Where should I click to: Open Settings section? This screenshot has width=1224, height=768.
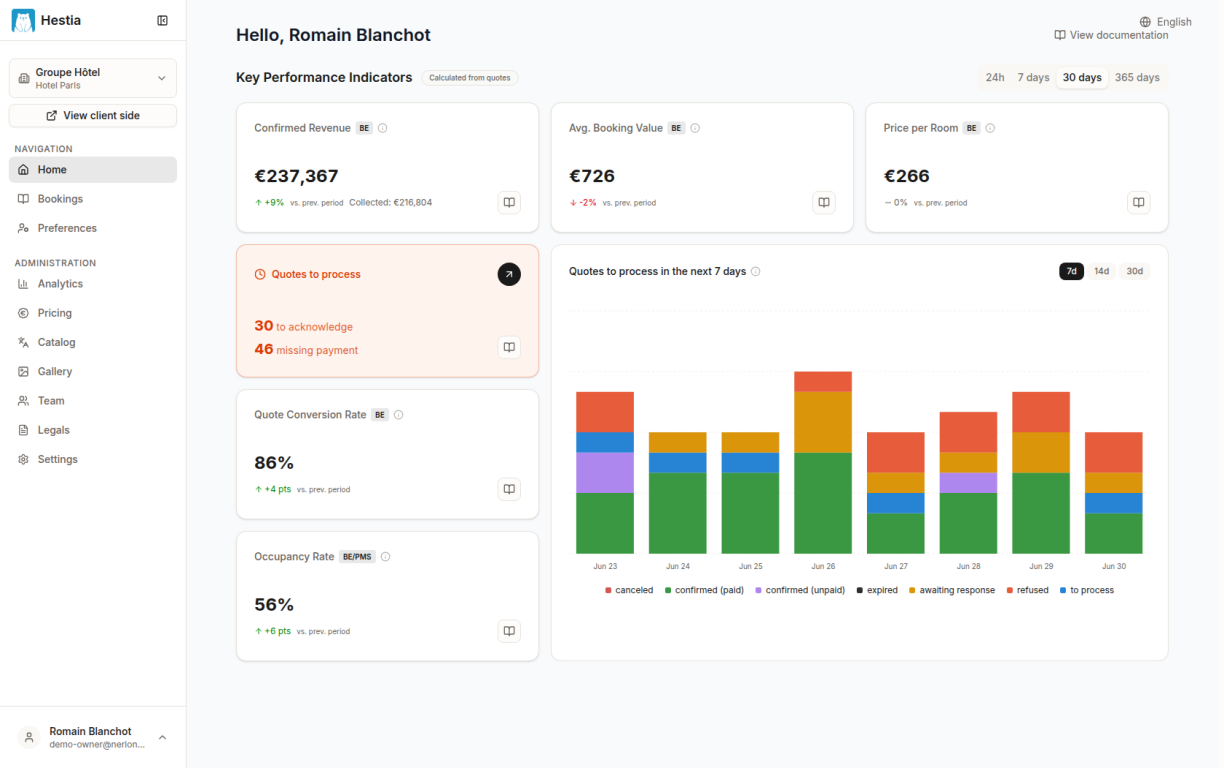[x=93, y=459]
